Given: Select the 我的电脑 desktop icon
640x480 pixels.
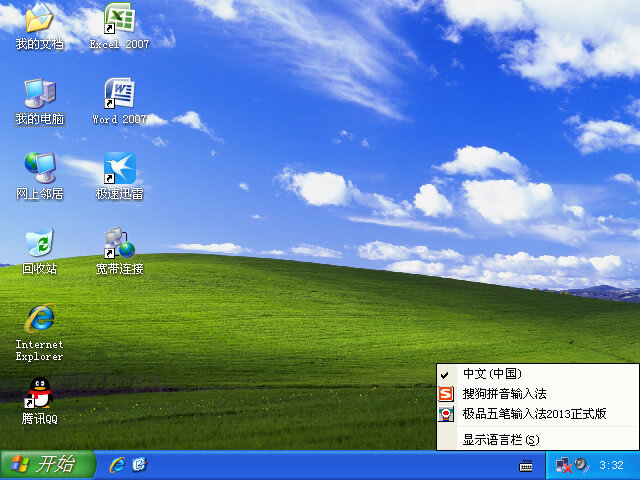Looking at the screenshot, I should click(40, 93).
